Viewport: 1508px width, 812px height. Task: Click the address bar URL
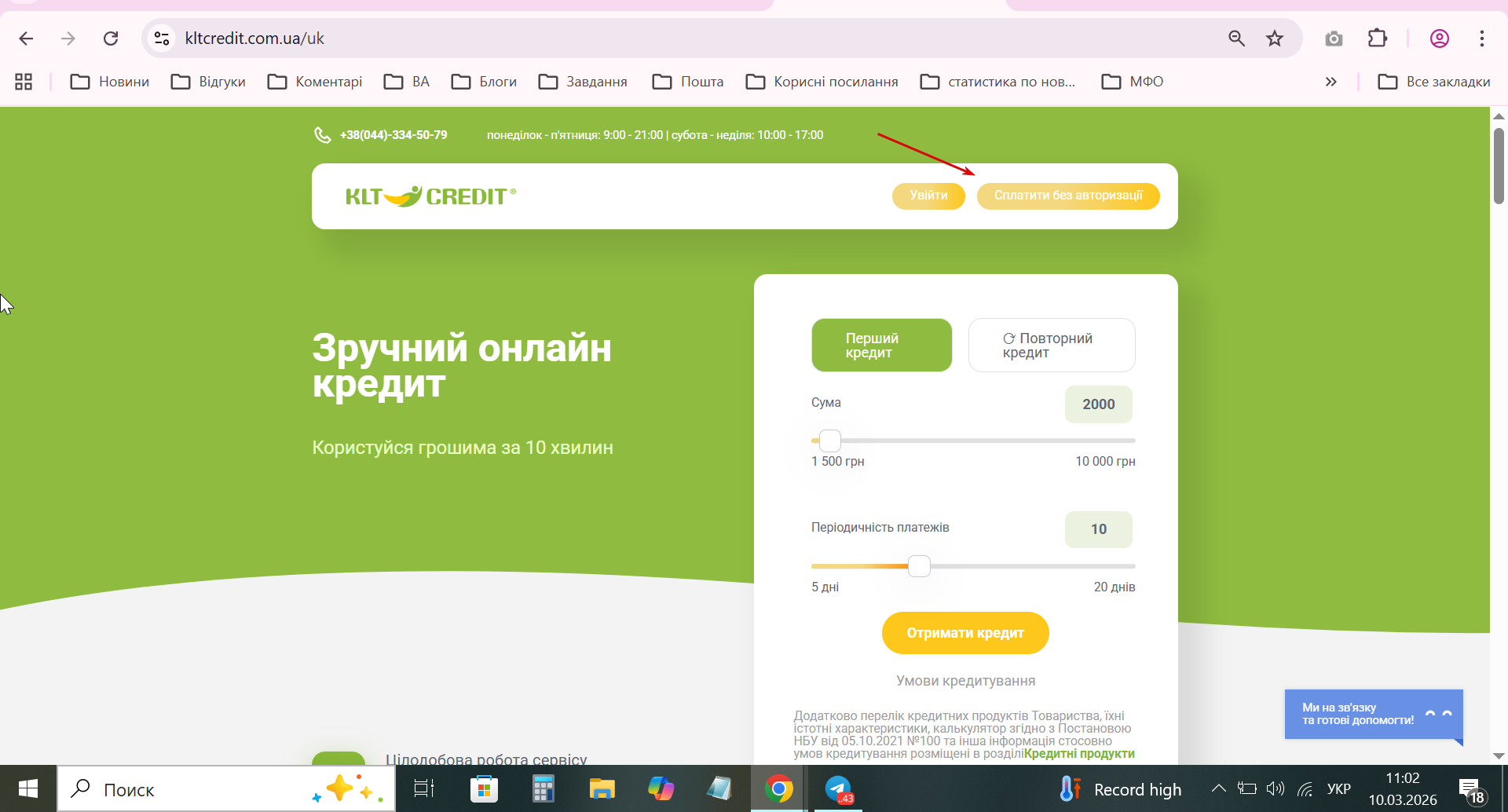254,38
